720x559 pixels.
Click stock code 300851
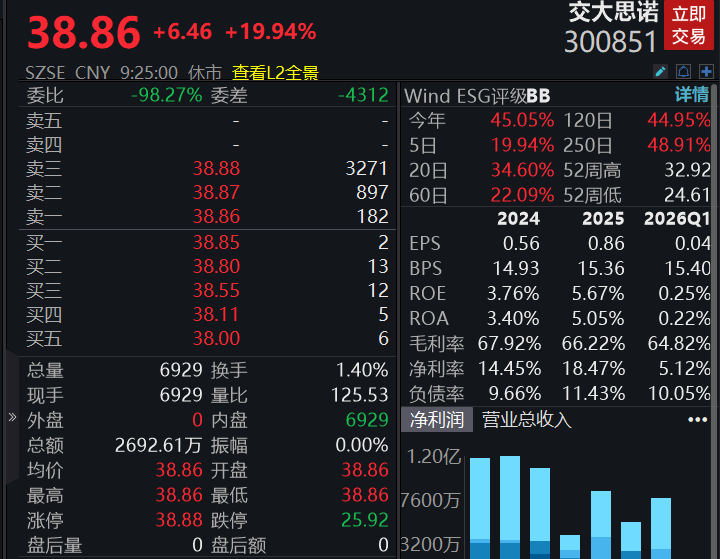pyautogui.click(x=610, y=42)
